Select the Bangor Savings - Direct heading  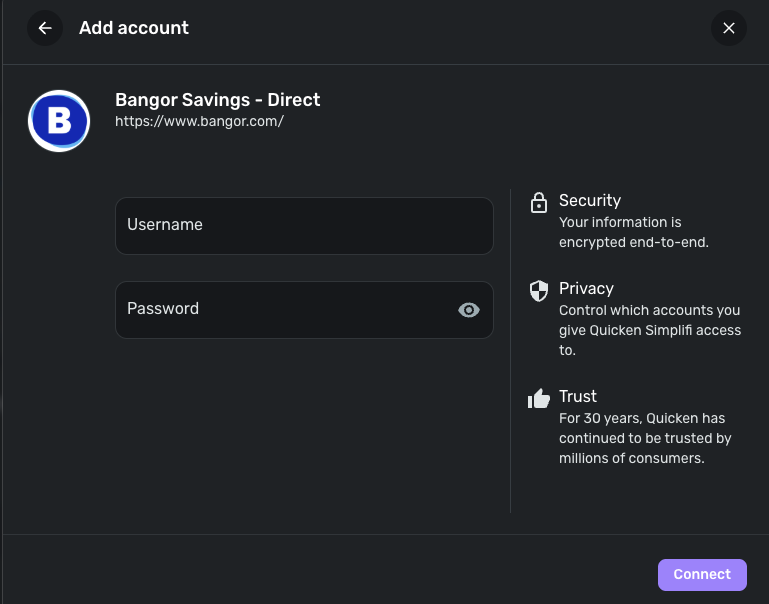pyautogui.click(x=218, y=100)
